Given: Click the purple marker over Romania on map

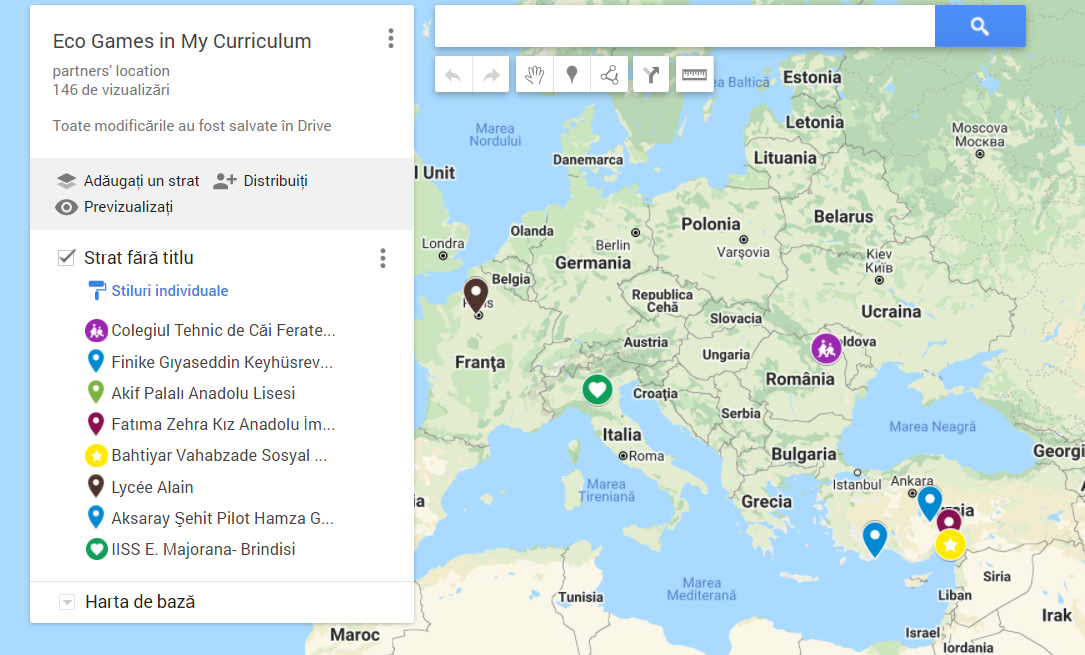Looking at the screenshot, I should pos(826,349).
